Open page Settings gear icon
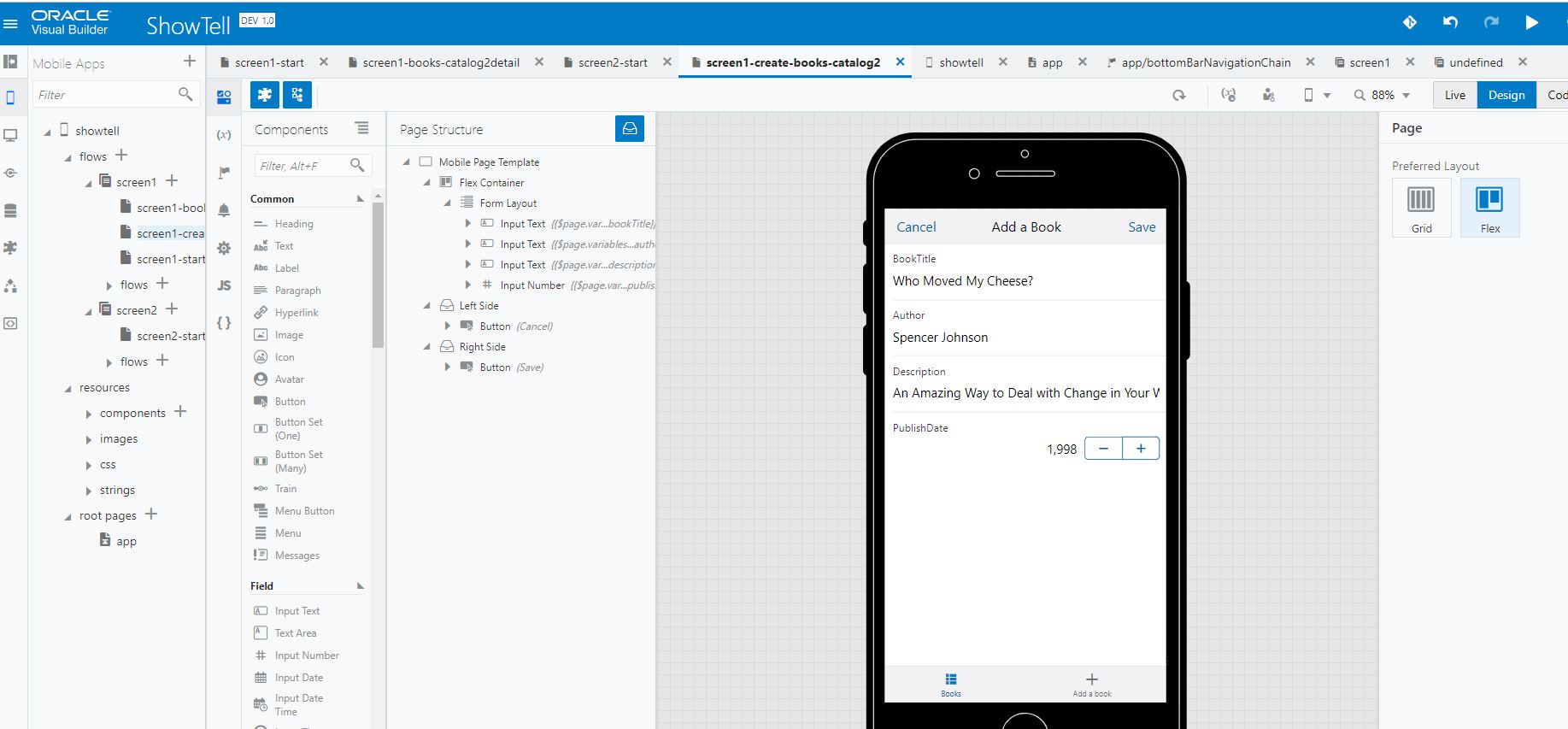 click(x=224, y=248)
